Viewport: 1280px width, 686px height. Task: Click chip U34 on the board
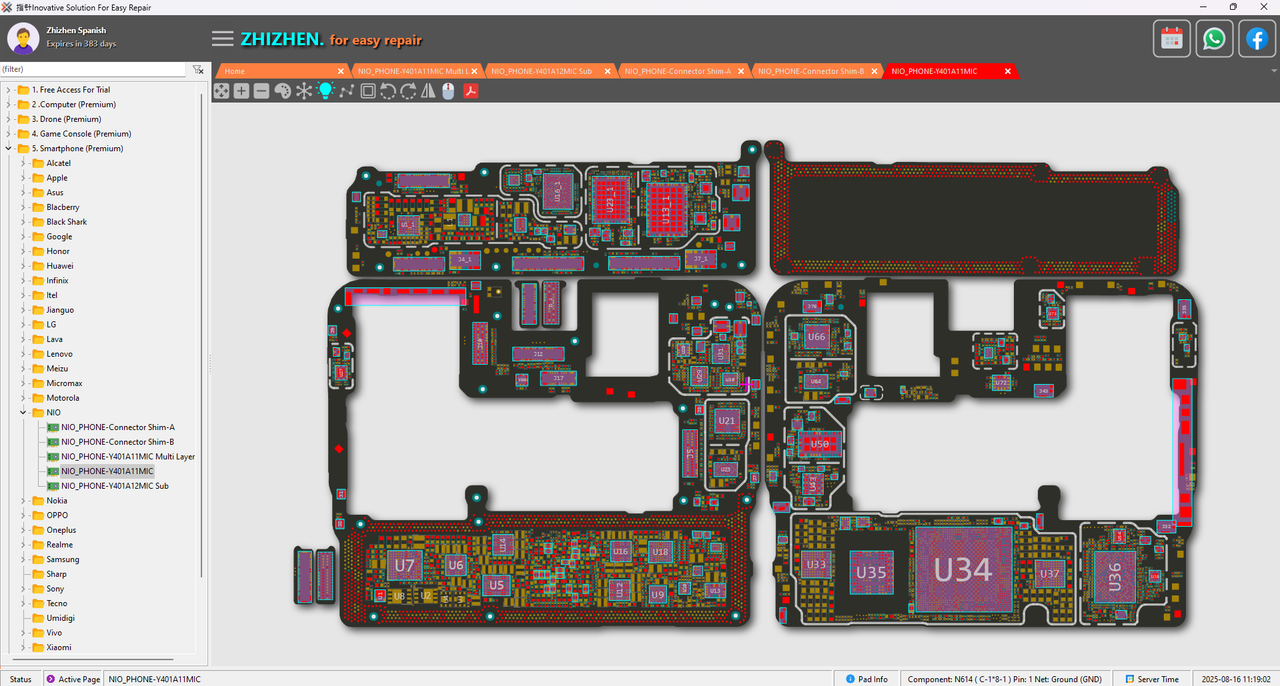tap(962, 570)
